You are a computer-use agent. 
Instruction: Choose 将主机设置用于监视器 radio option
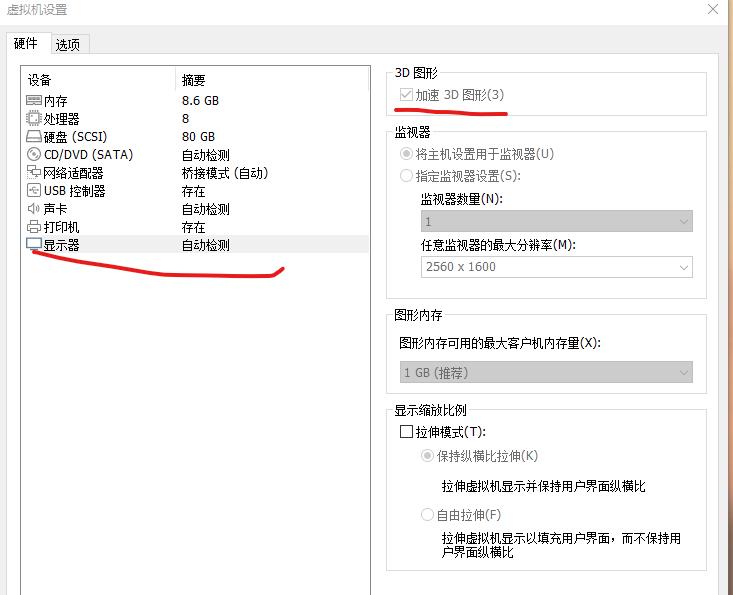[x=406, y=154]
